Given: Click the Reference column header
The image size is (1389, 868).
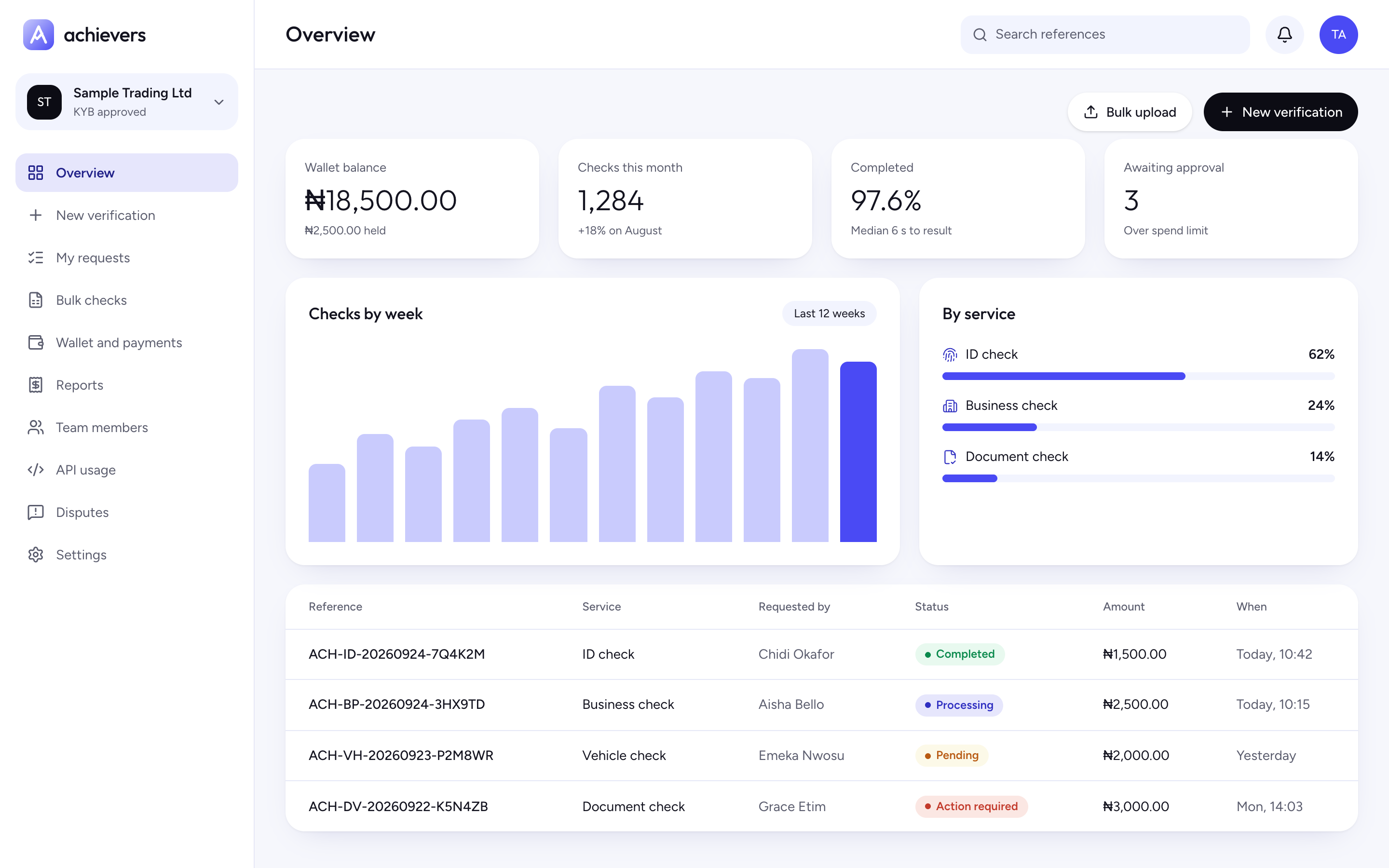Looking at the screenshot, I should (x=335, y=607).
